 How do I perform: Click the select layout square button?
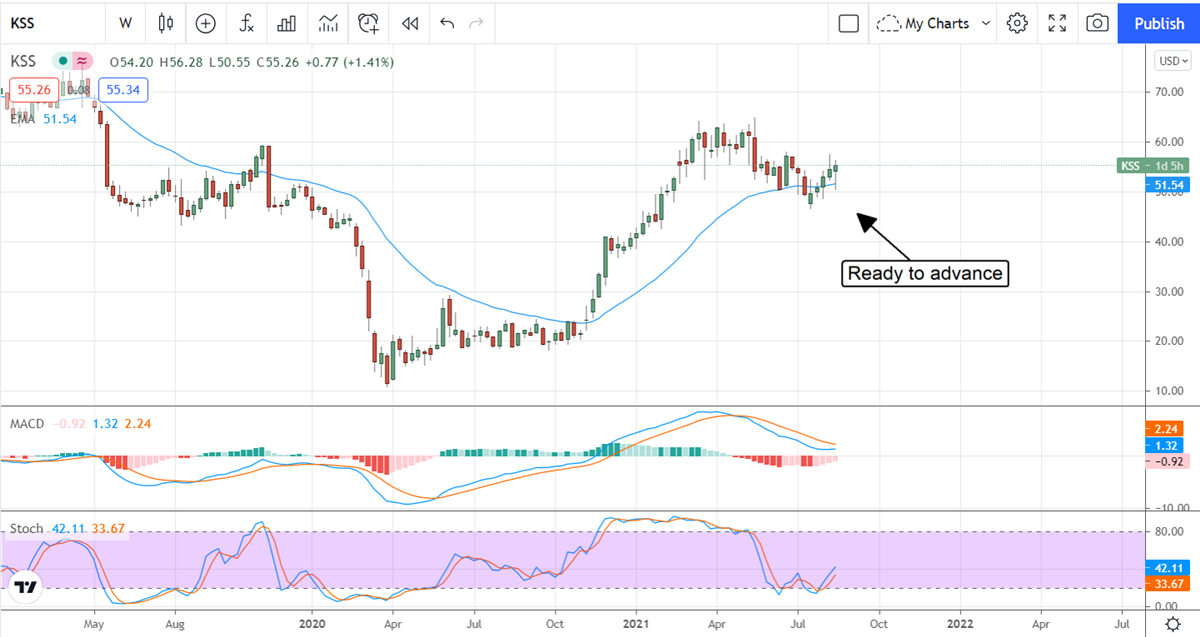(x=849, y=23)
